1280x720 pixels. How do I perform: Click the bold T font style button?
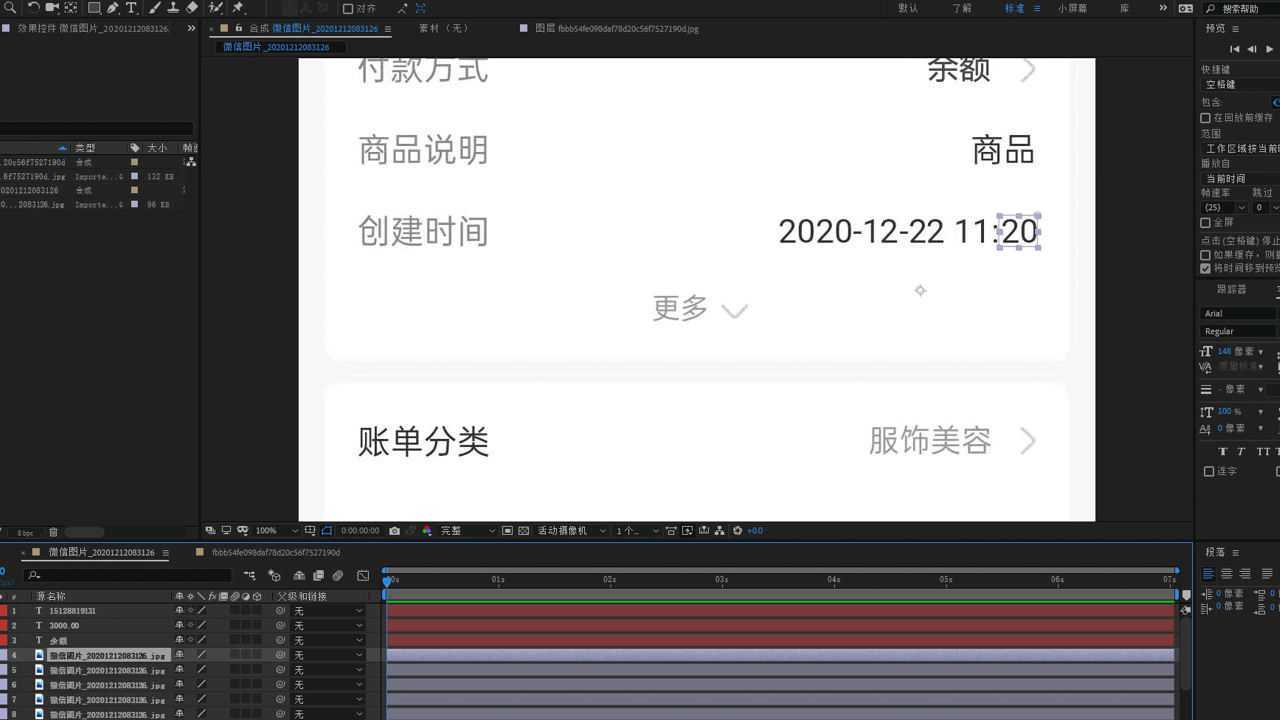pyautogui.click(x=1223, y=451)
